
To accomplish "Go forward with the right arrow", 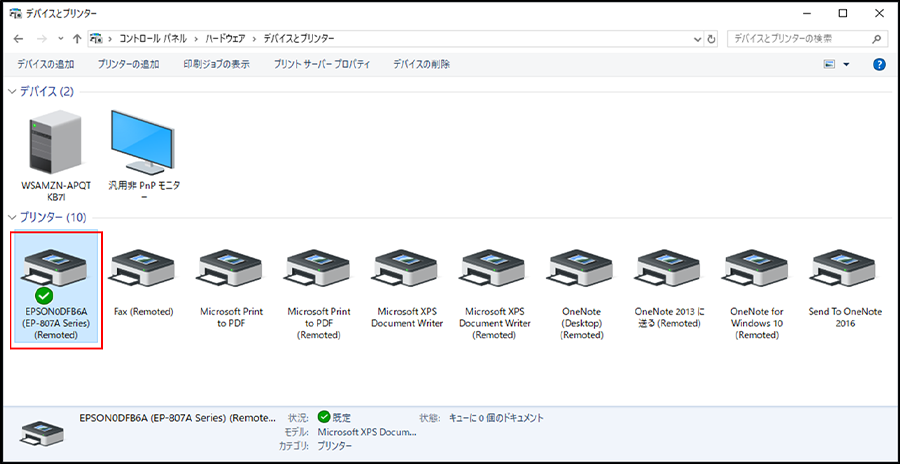I will [41, 39].
